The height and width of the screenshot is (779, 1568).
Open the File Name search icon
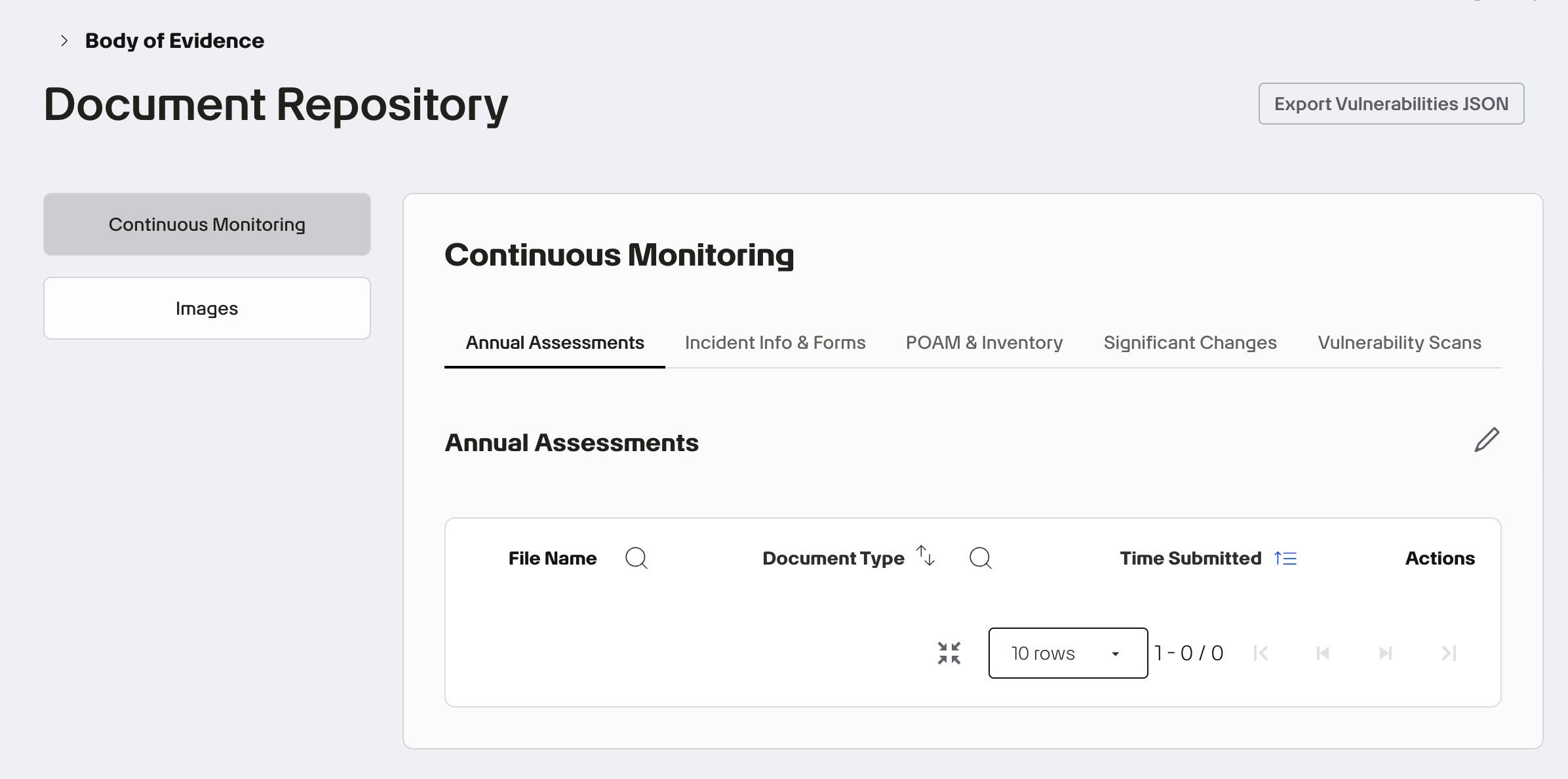tap(637, 558)
